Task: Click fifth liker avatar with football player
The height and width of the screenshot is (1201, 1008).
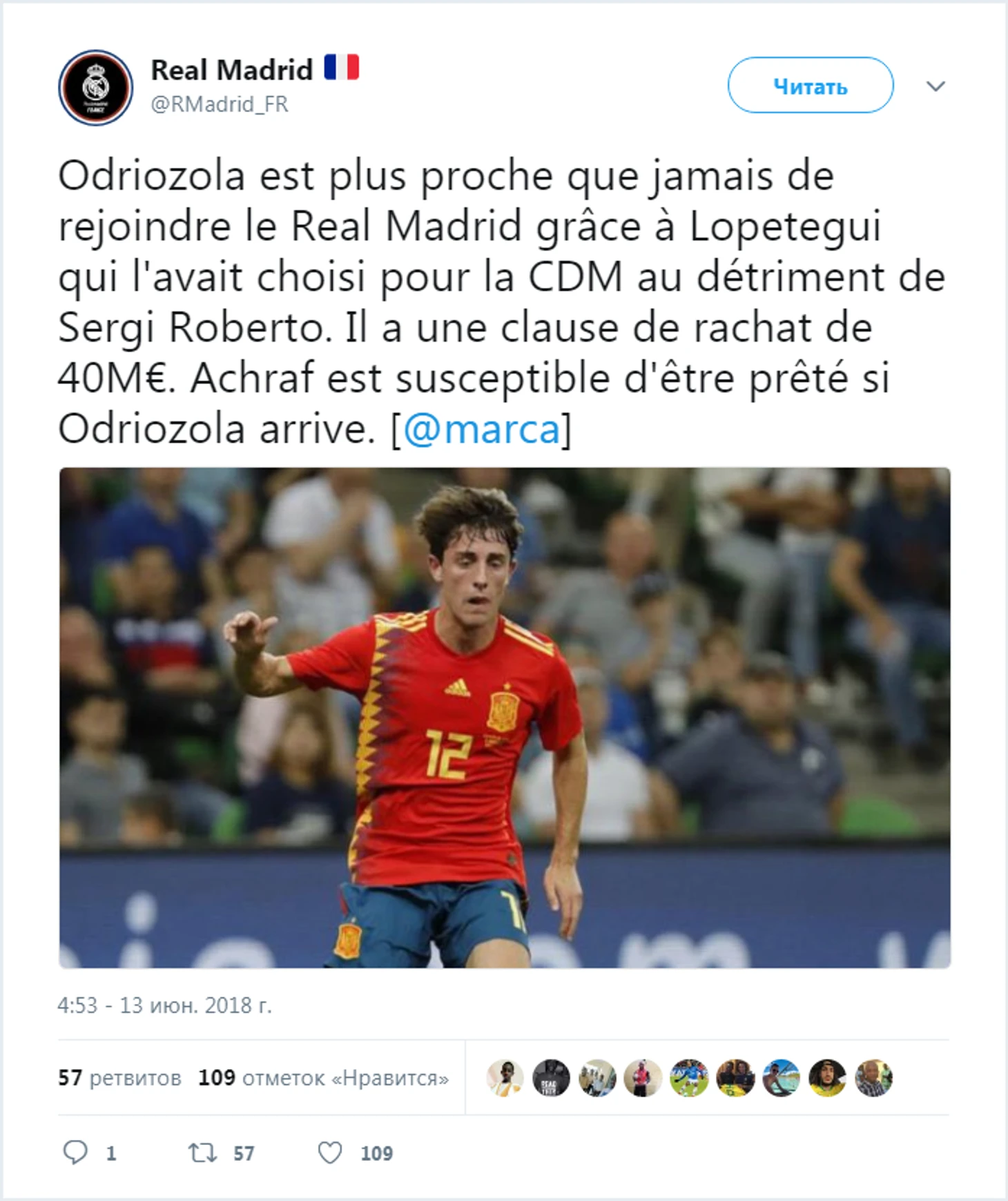Action: point(689,1077)
